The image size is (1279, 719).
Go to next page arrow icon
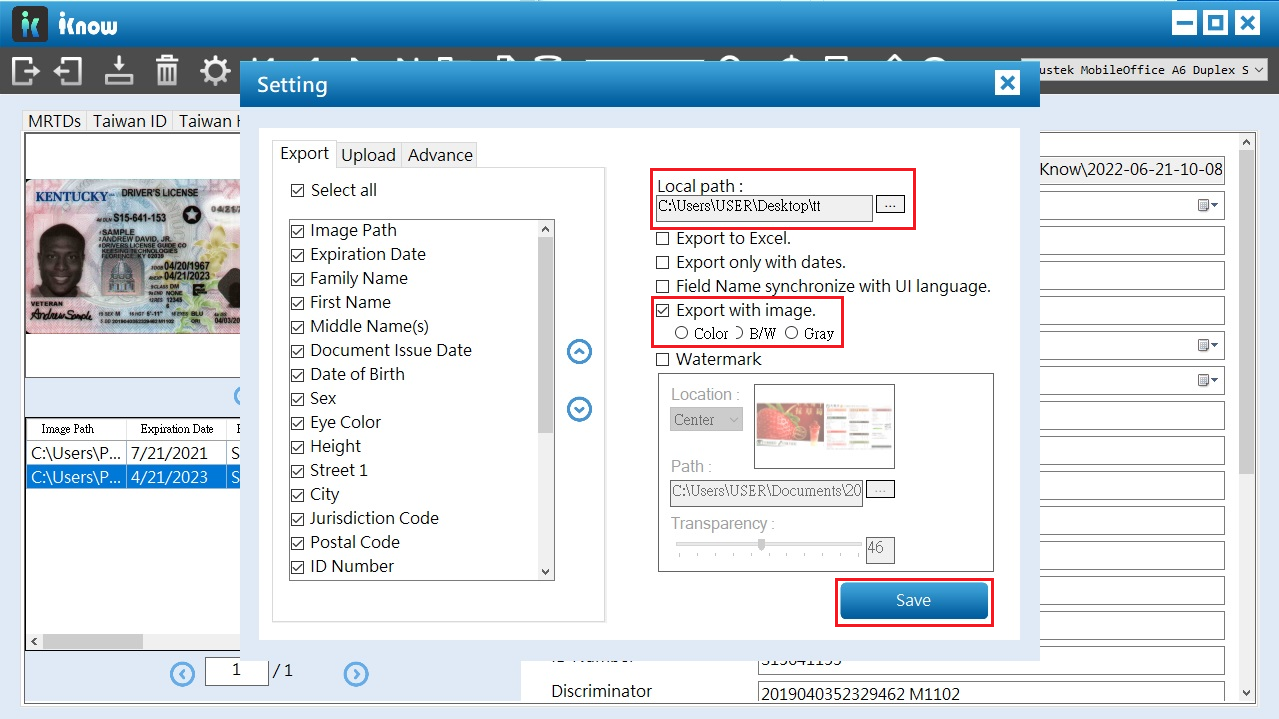point(356,674)
